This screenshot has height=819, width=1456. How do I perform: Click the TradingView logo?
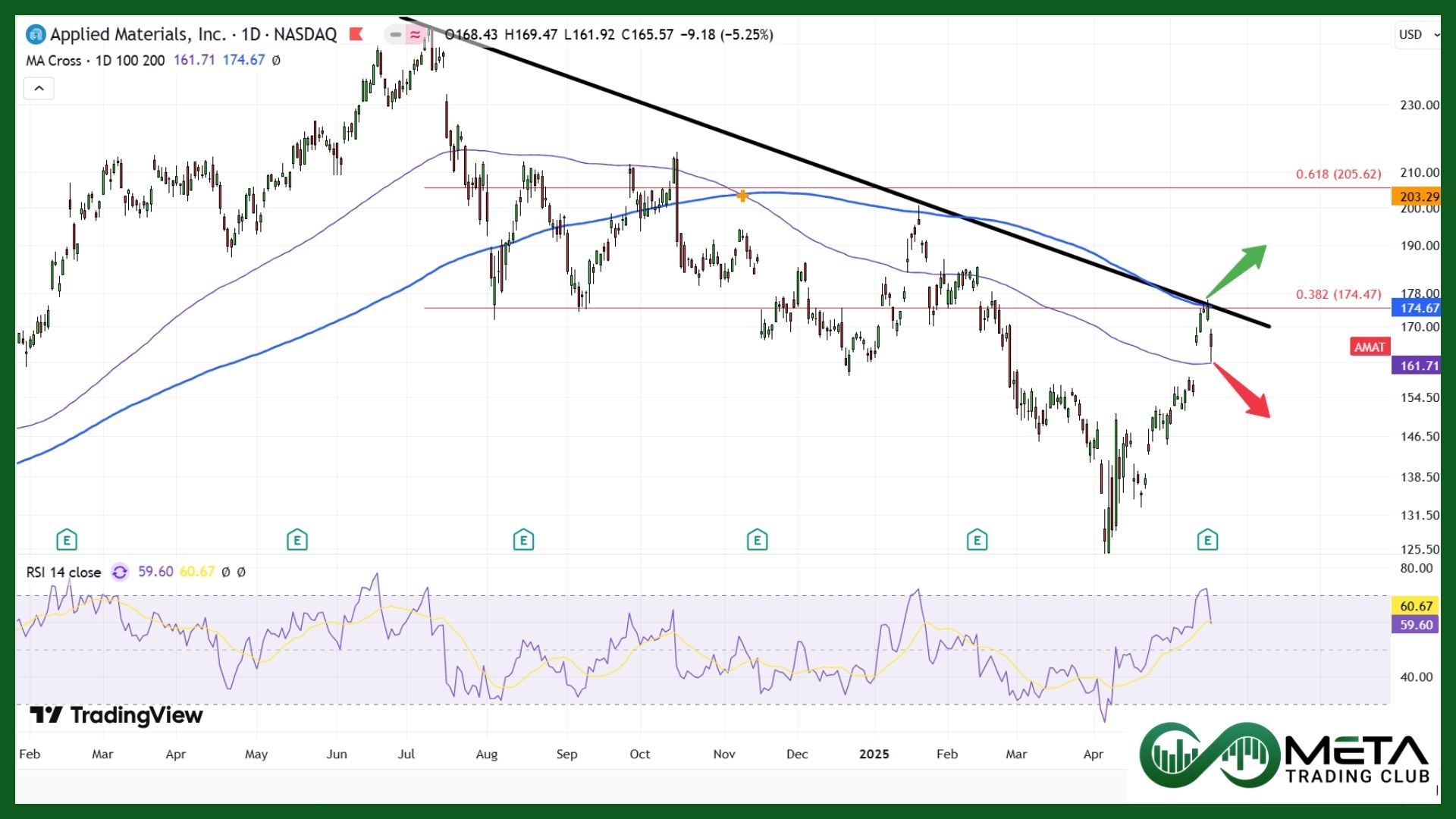[117, 715]
